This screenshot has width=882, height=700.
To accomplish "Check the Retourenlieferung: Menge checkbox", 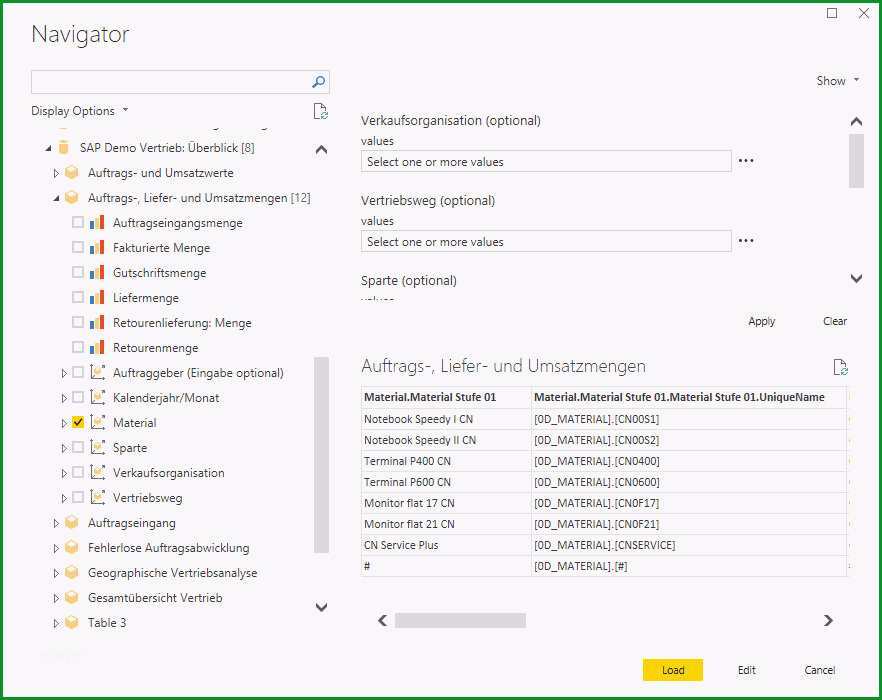I will [x=78, y=322].
